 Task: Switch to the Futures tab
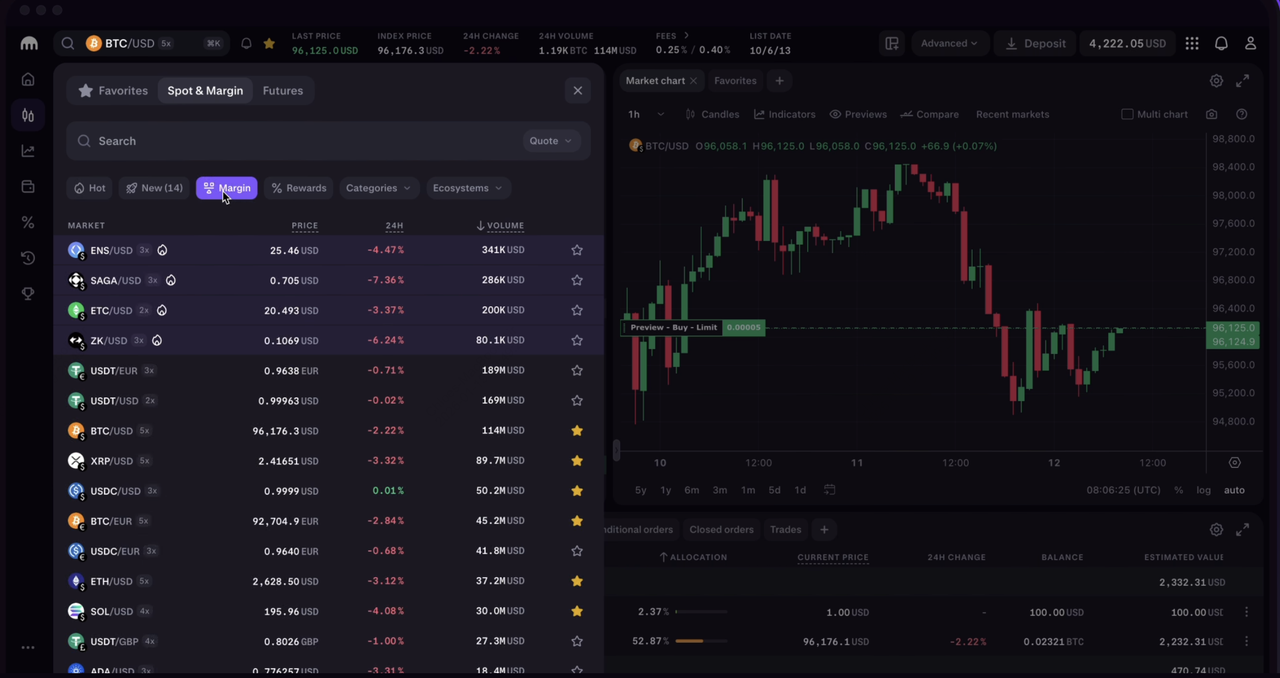(283, 91)
